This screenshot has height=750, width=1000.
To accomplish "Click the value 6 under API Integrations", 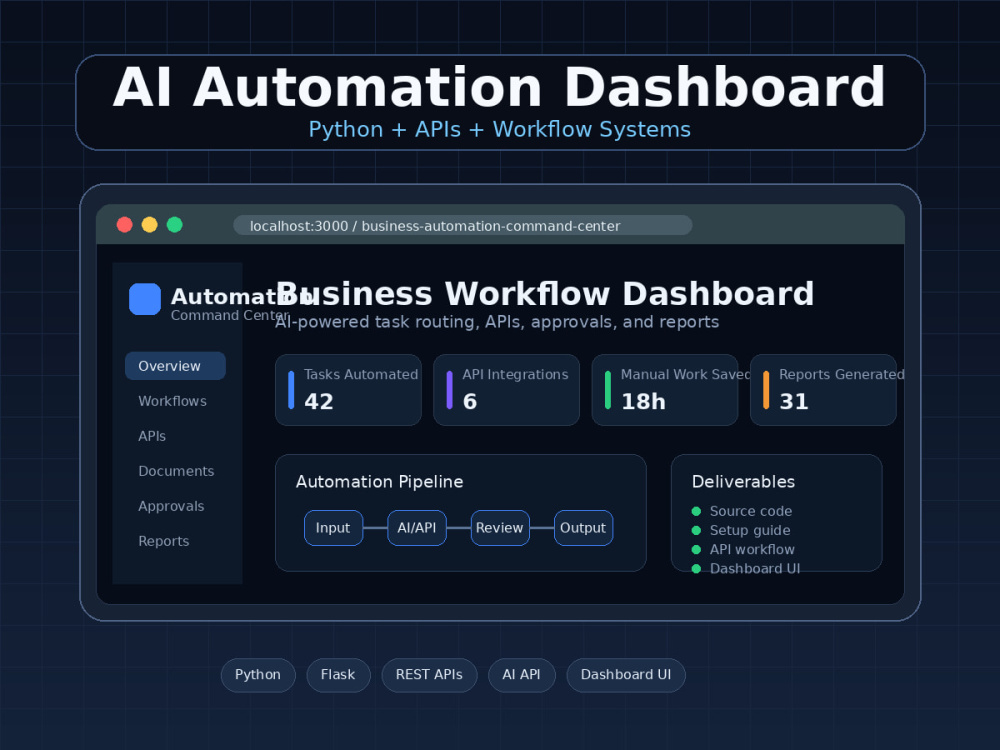I will pyautogui.click(x=470, y=402).
